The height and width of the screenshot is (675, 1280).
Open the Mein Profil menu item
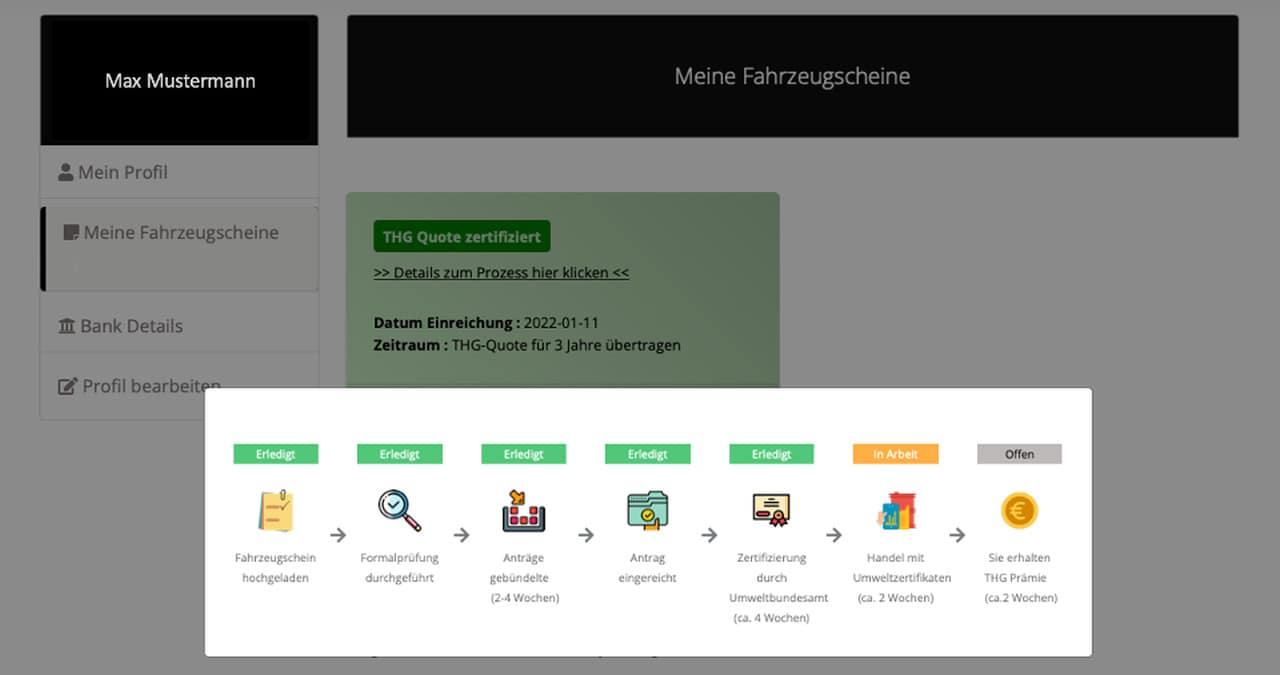coord(179,172)
